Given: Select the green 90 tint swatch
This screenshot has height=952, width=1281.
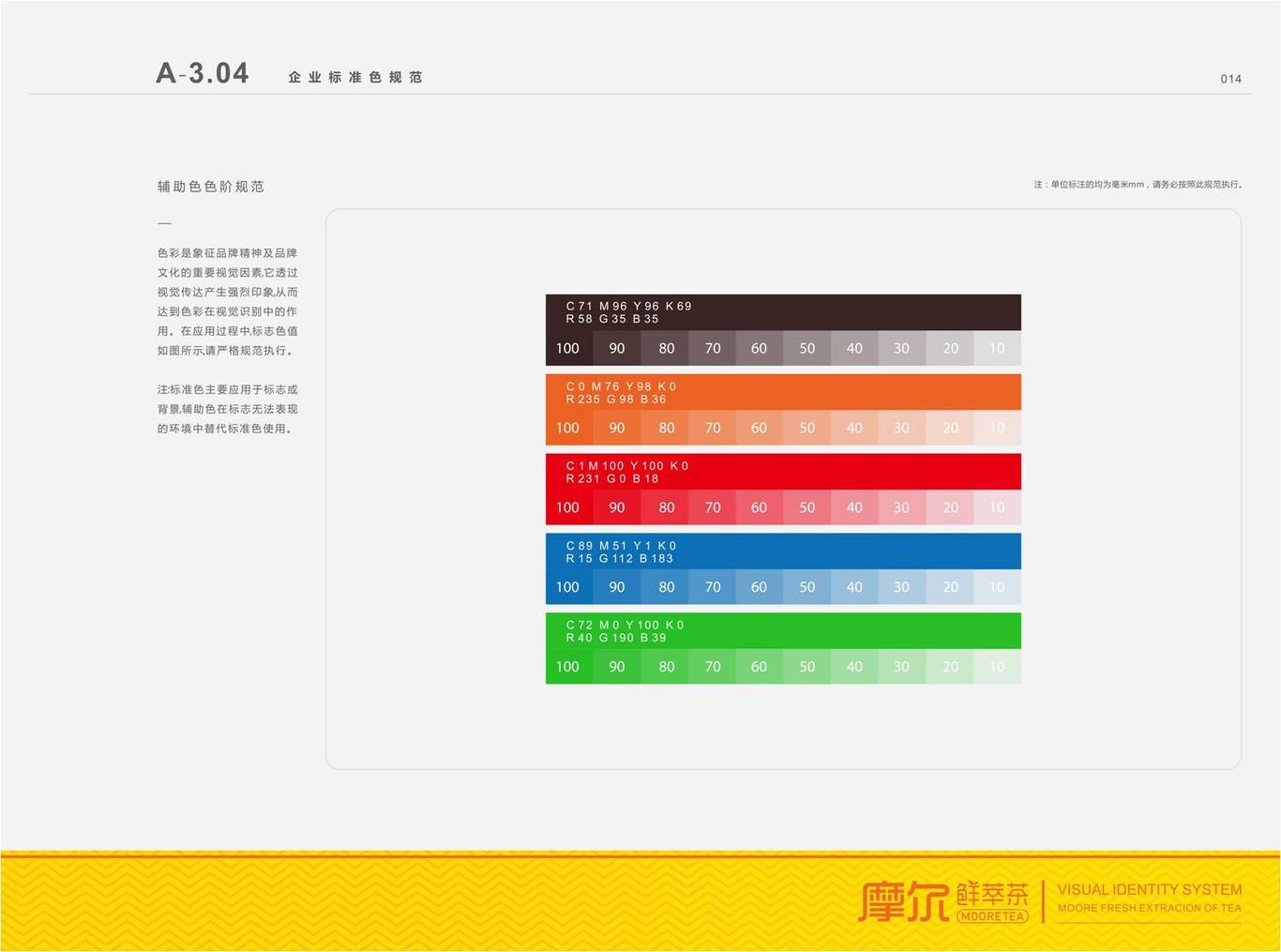Looking at the screenshot, I should pos(617,667).
